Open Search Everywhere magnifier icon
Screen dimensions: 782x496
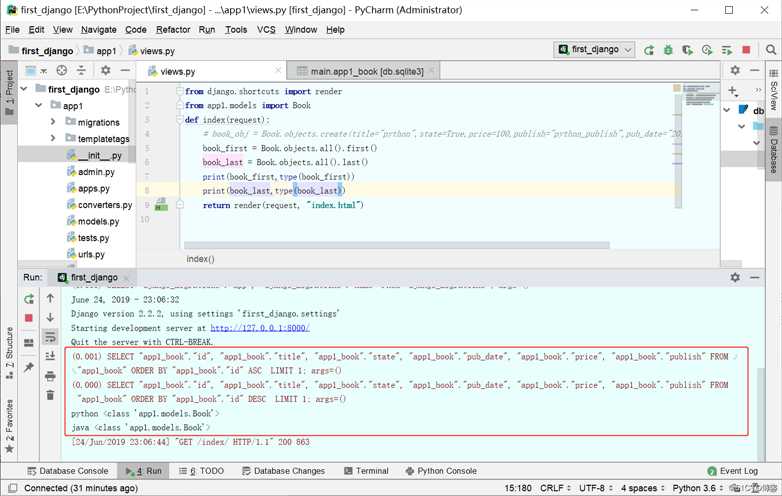(771, 49)
